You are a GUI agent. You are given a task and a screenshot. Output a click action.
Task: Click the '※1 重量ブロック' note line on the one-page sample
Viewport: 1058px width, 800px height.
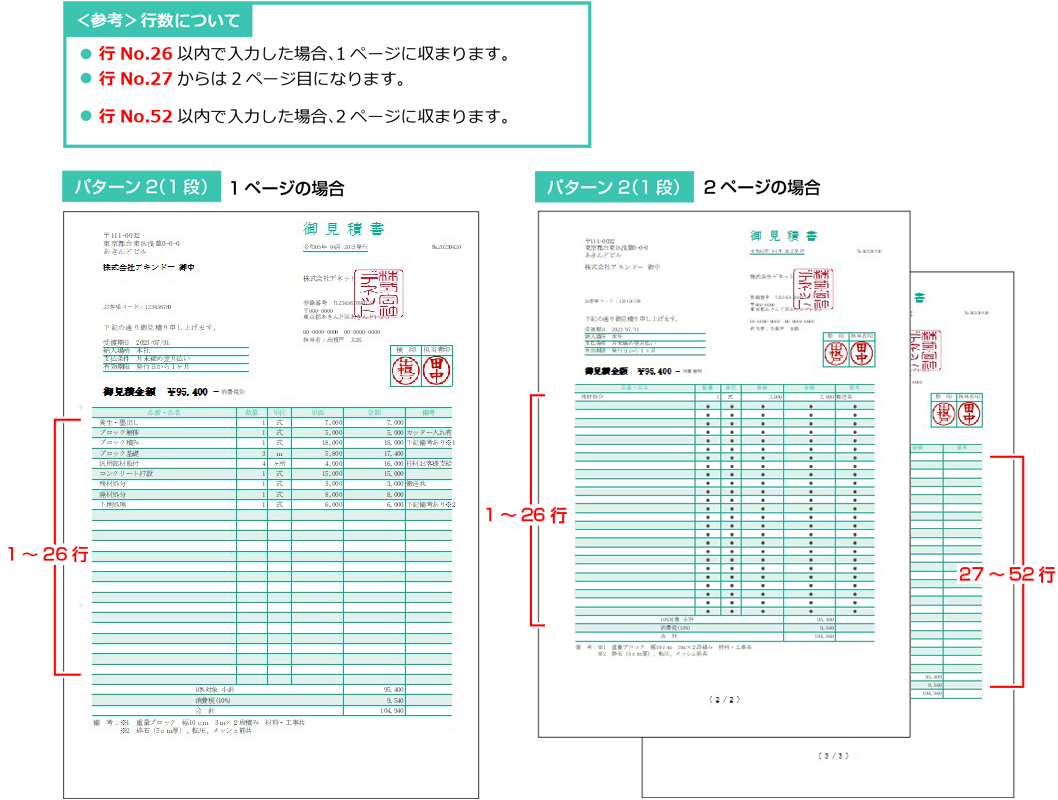coord(212,722)
